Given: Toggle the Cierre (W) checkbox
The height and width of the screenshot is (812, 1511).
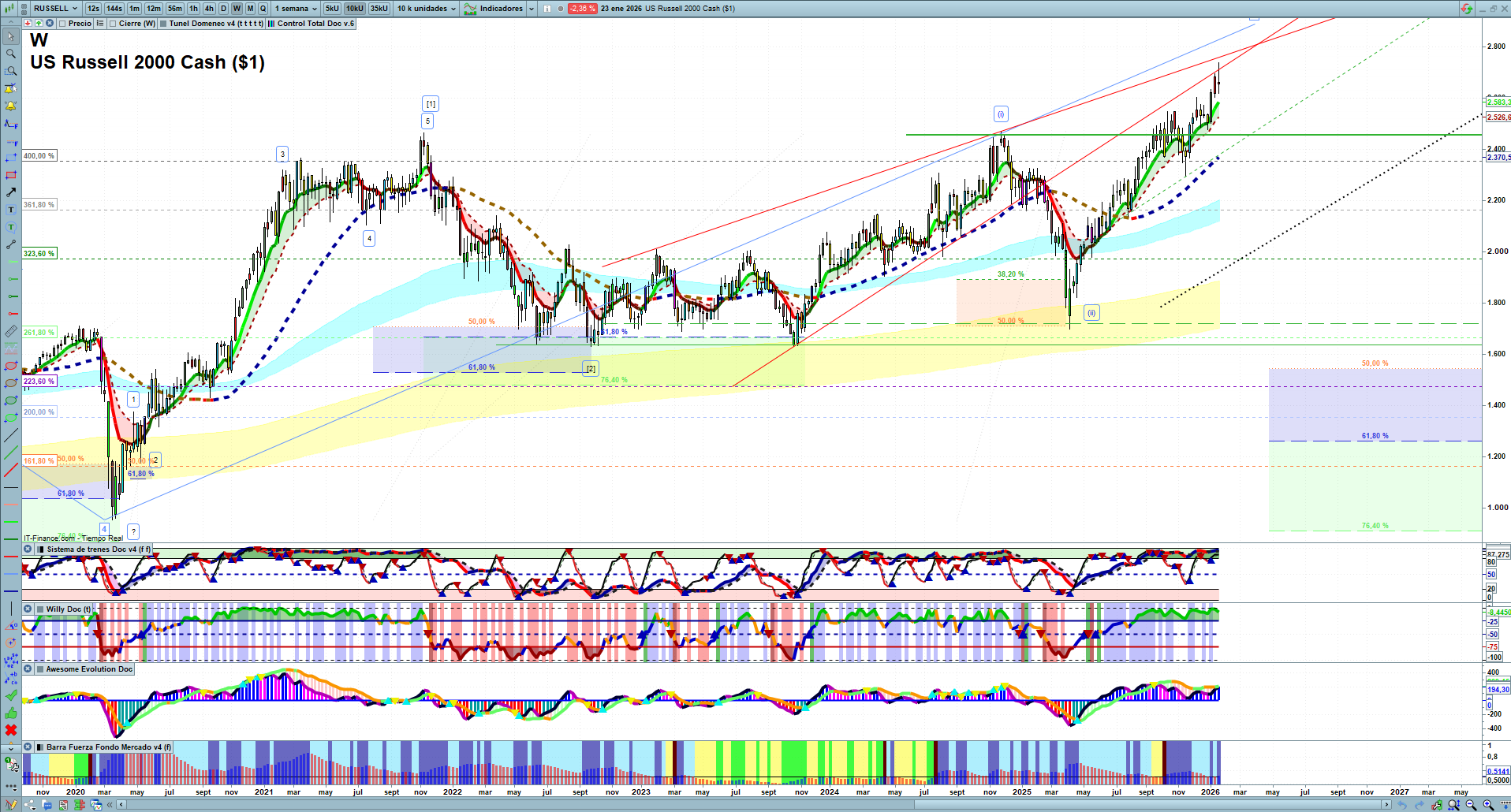Looking at the screenshot, I should tap(113, 24).
